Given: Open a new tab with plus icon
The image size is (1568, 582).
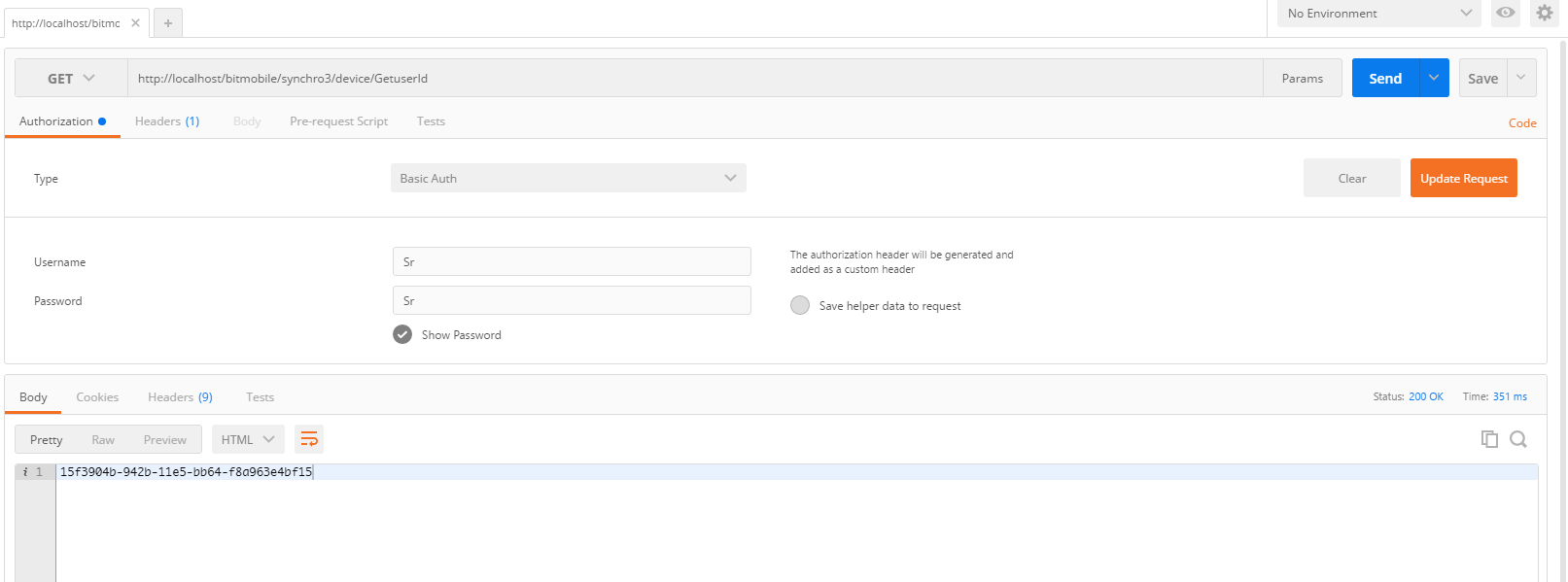Looking at the screenshot, I should [x=168, y=23].
